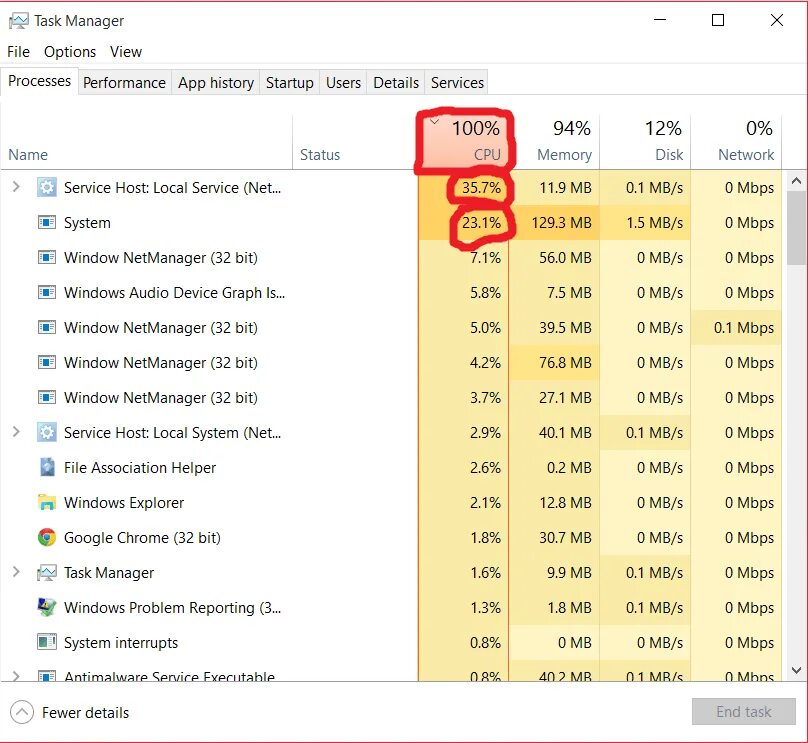Click icon of Window NetManager using 27.1 MB
This screenshot has height=743, width=808.
[47, 398]
